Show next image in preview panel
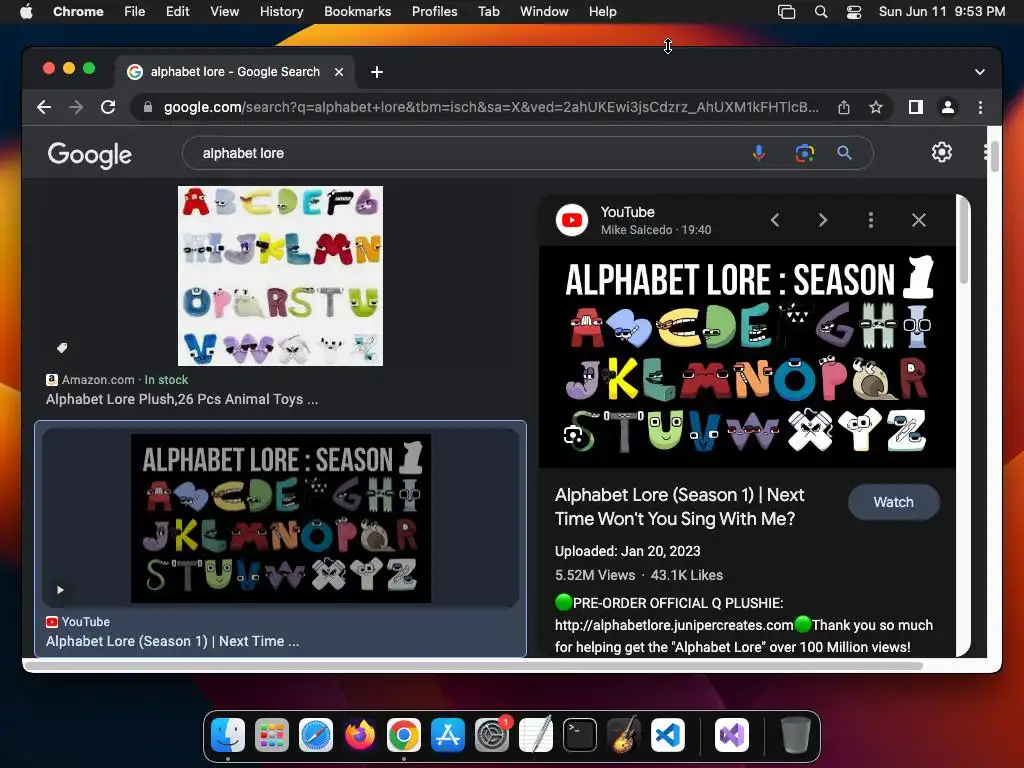The width and height of the screenshot is (1024, 768). 823,220
